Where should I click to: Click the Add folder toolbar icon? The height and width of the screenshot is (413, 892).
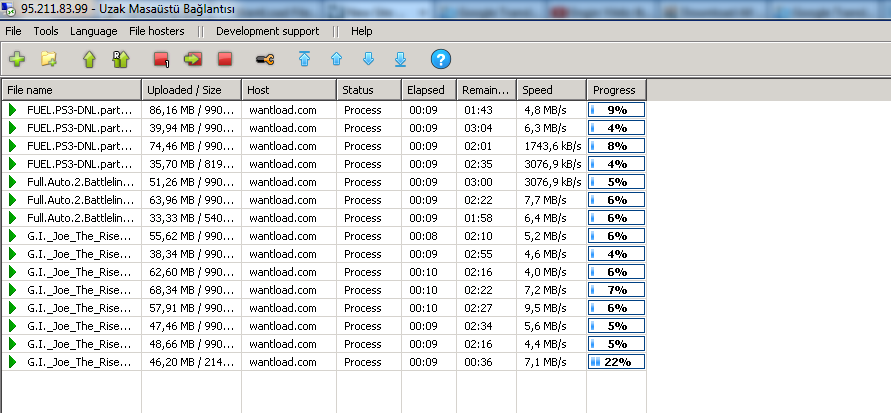(x=49, y=59)
